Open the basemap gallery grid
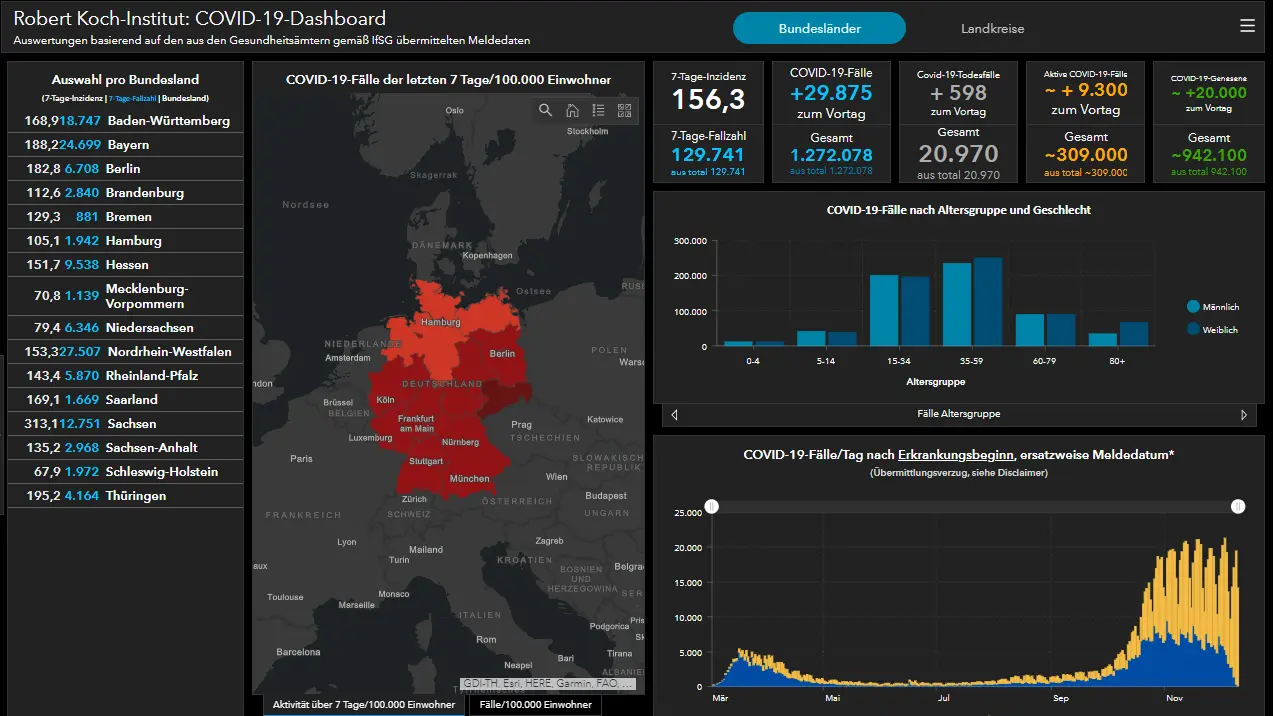This screenshot has height=716, width=1273. (625, 110)
